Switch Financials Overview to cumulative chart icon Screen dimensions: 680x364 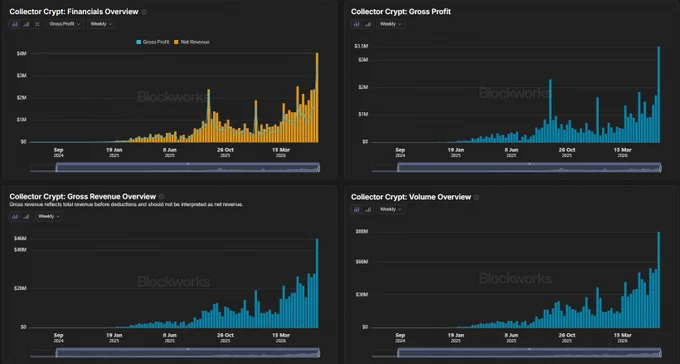[x=26, y=24]
